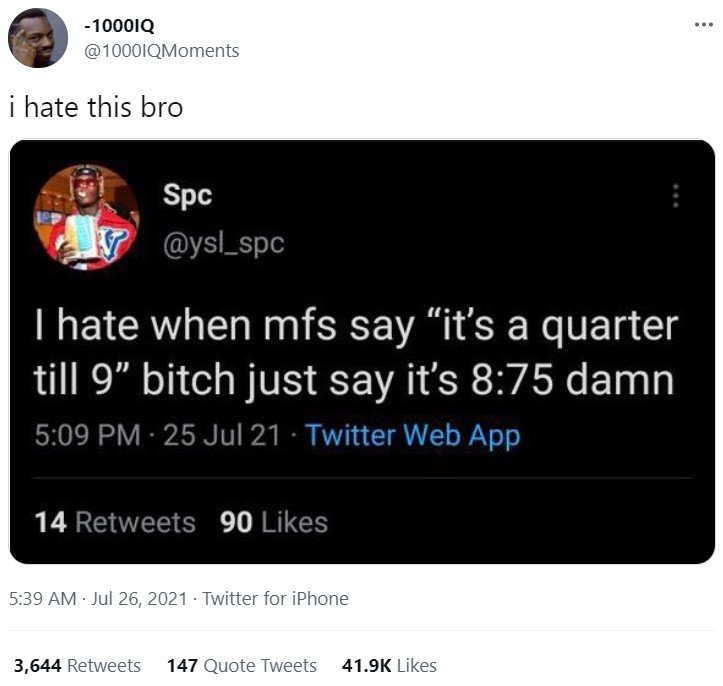
Task: Click the -1000IQ display name
Action: tap(119, 26)
